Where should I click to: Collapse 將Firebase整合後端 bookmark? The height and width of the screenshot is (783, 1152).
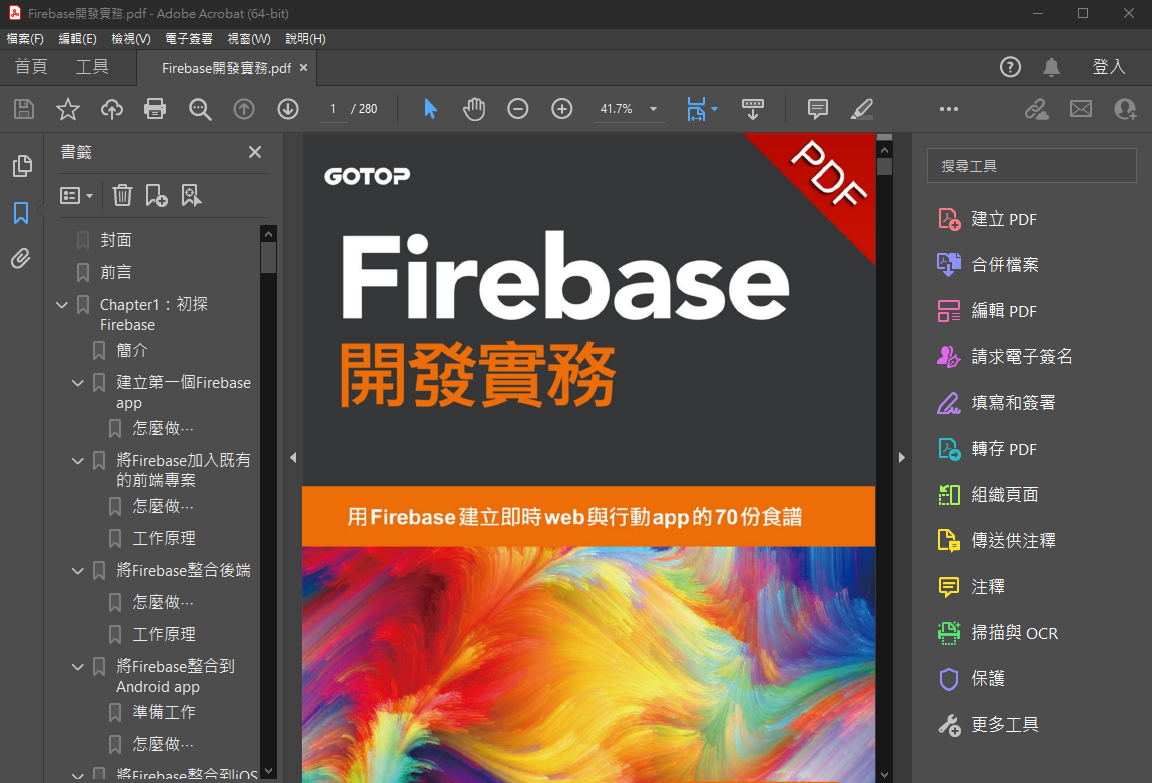(78, 571)
